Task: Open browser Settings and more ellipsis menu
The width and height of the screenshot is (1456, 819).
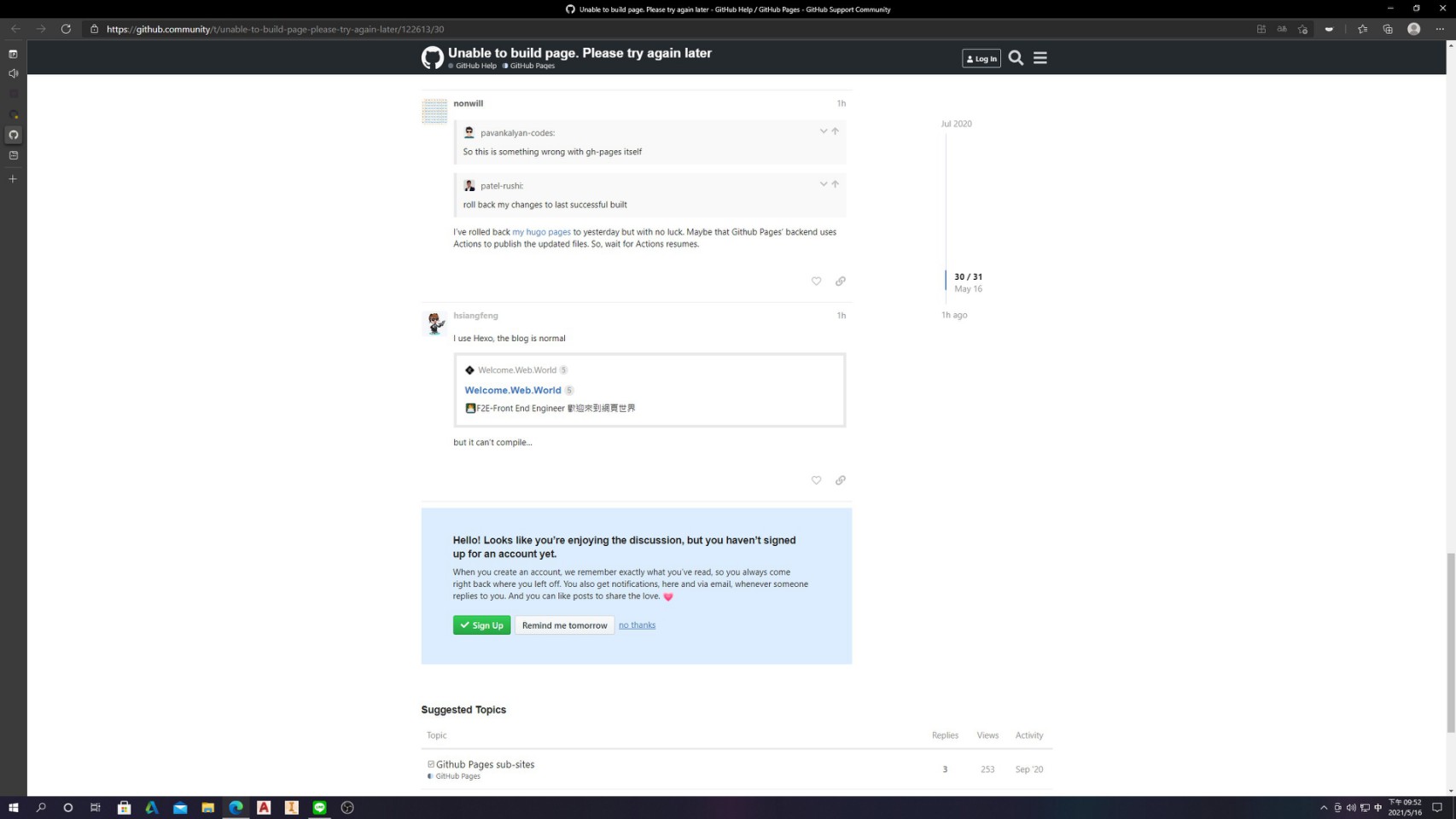Action: click(1440, 29)
